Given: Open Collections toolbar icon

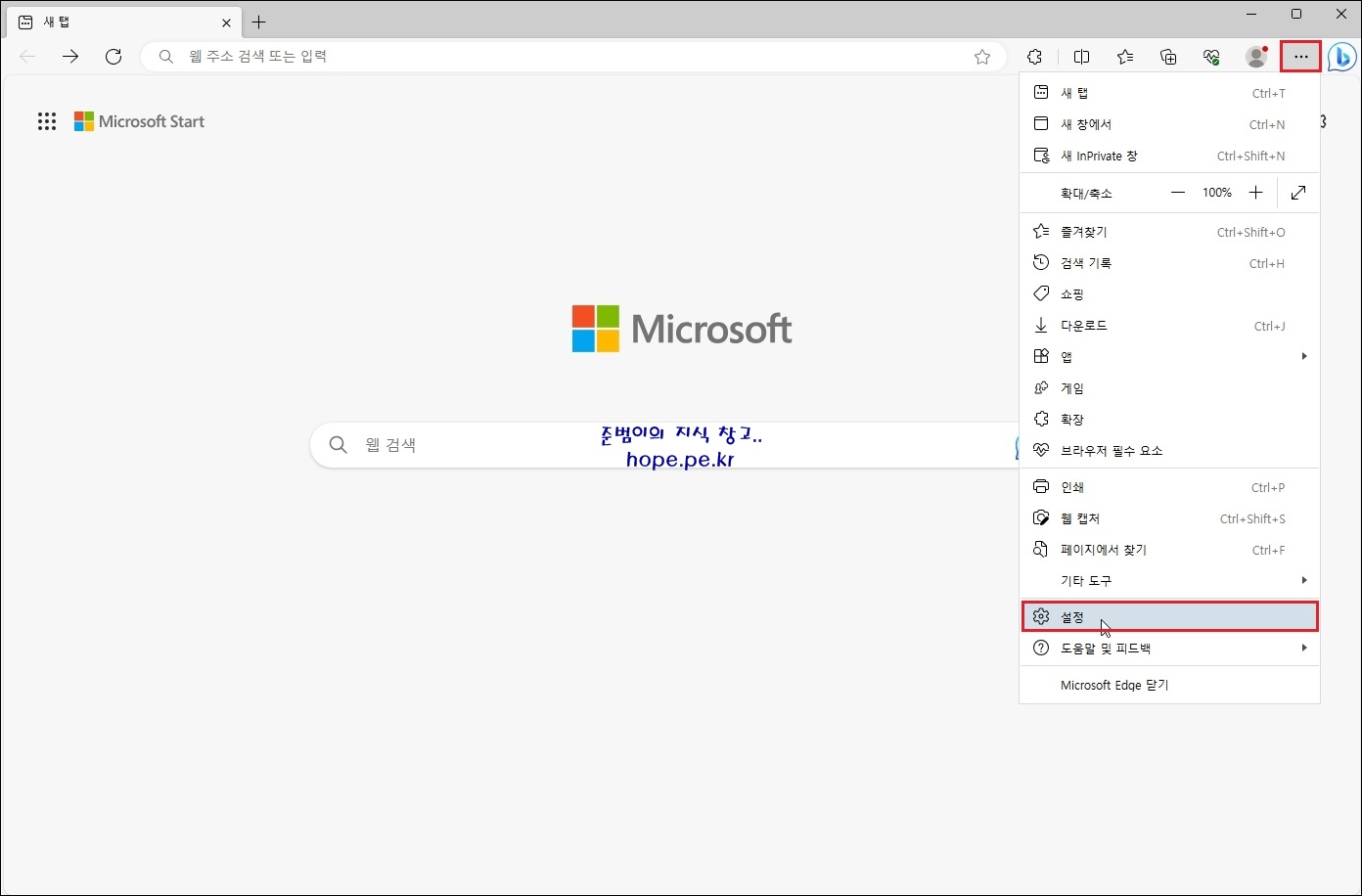Looking at the screenshot, I should coord(1168,57).
